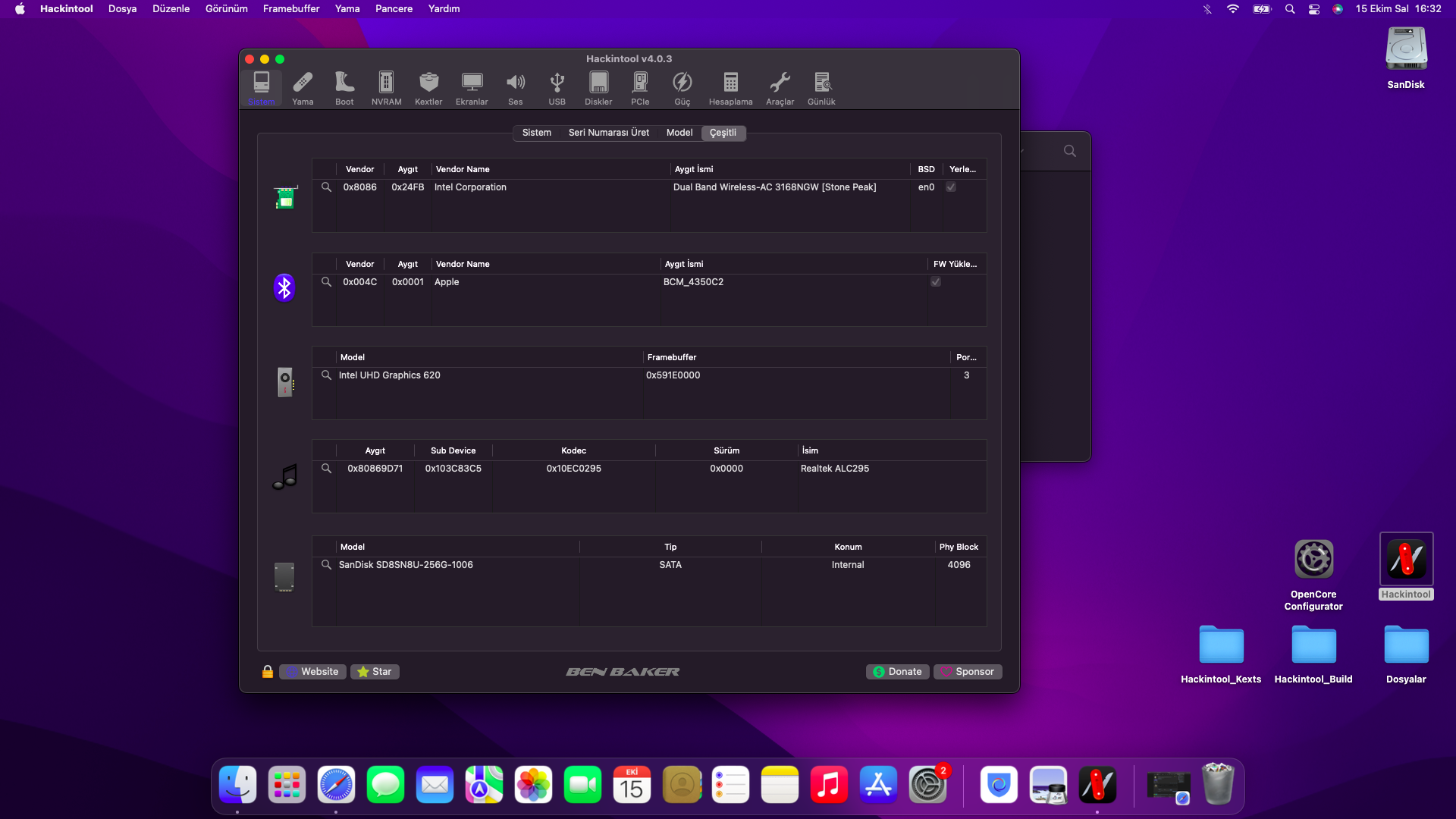
Task: Open the USB toolbar section
Action: coord(557,88)
